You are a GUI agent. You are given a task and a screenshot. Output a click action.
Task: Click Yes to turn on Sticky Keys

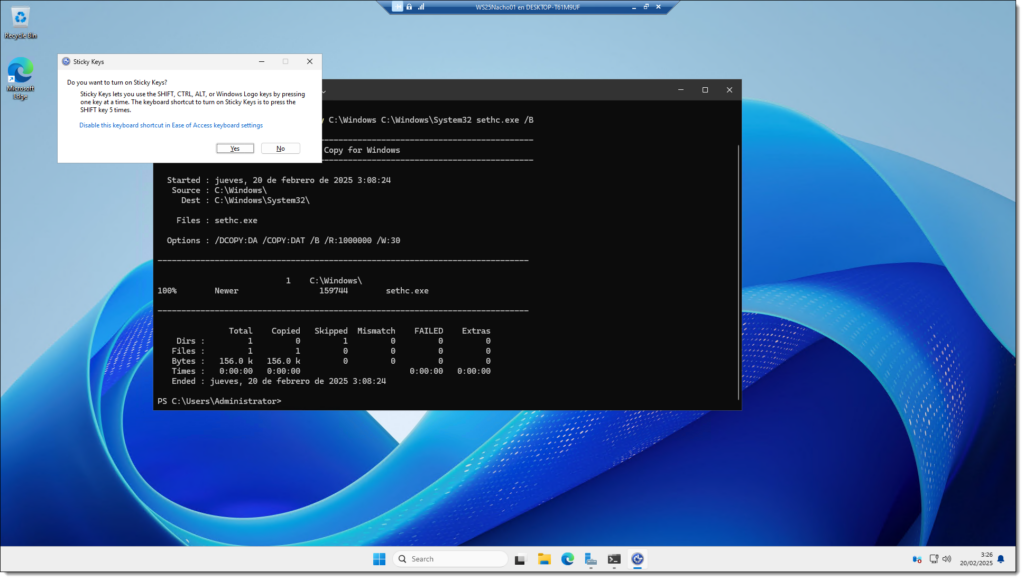click(x=235, y=149)
